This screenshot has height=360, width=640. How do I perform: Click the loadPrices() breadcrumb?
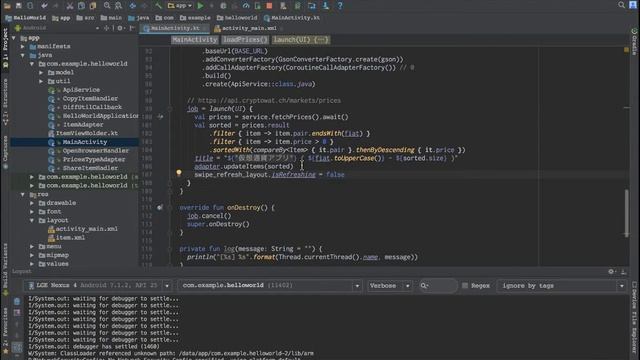(x=245, y=40)
